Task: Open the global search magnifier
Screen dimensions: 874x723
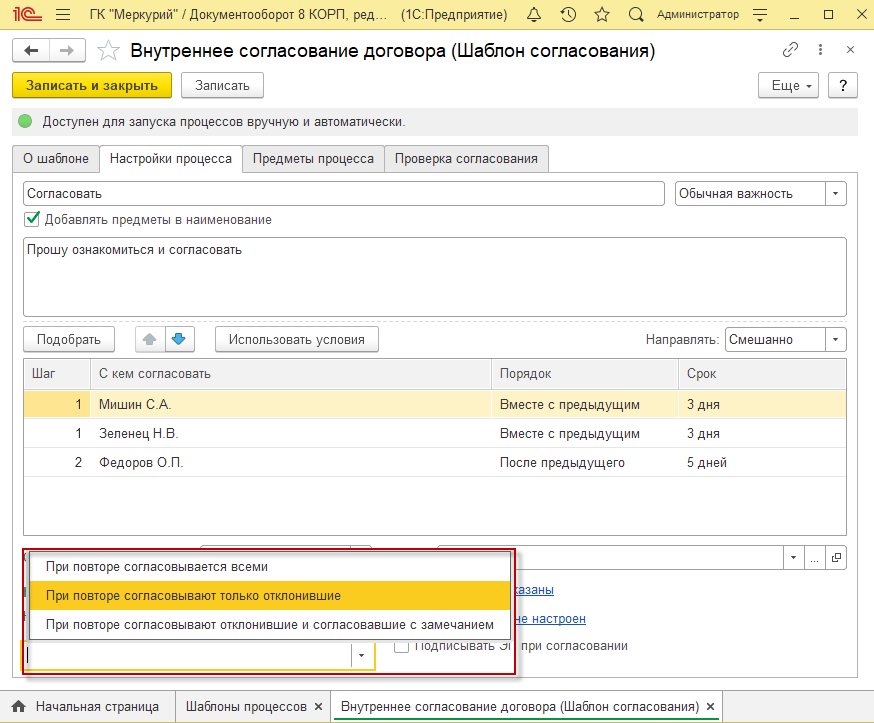Action: [x=636, y=14]
